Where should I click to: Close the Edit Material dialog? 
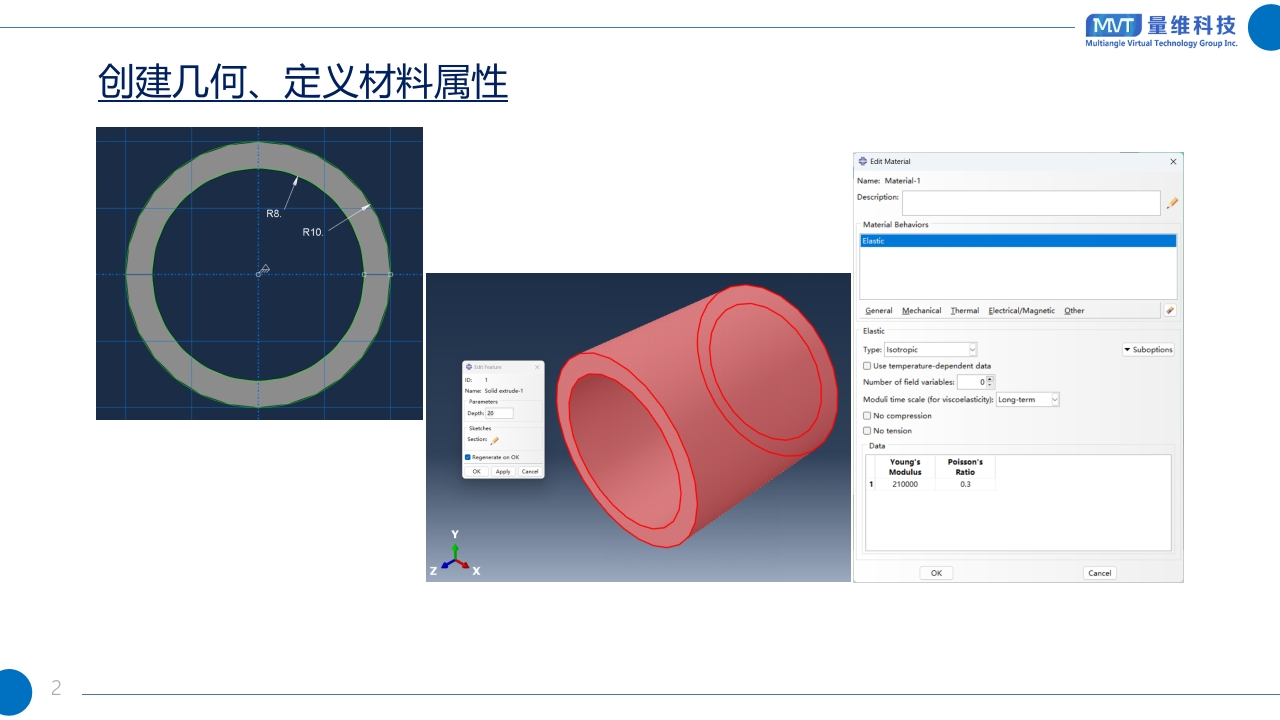pyautogui.click(x=1173, y=161)
